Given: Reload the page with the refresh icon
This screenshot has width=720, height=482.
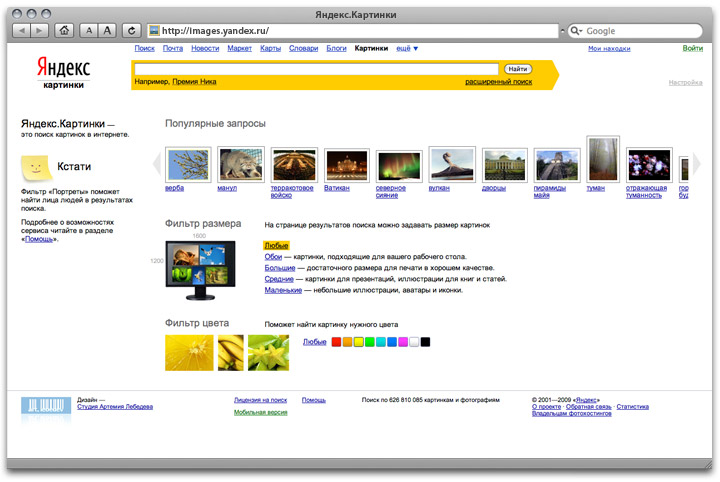Looking at the screenshot, I should [132, 31].
